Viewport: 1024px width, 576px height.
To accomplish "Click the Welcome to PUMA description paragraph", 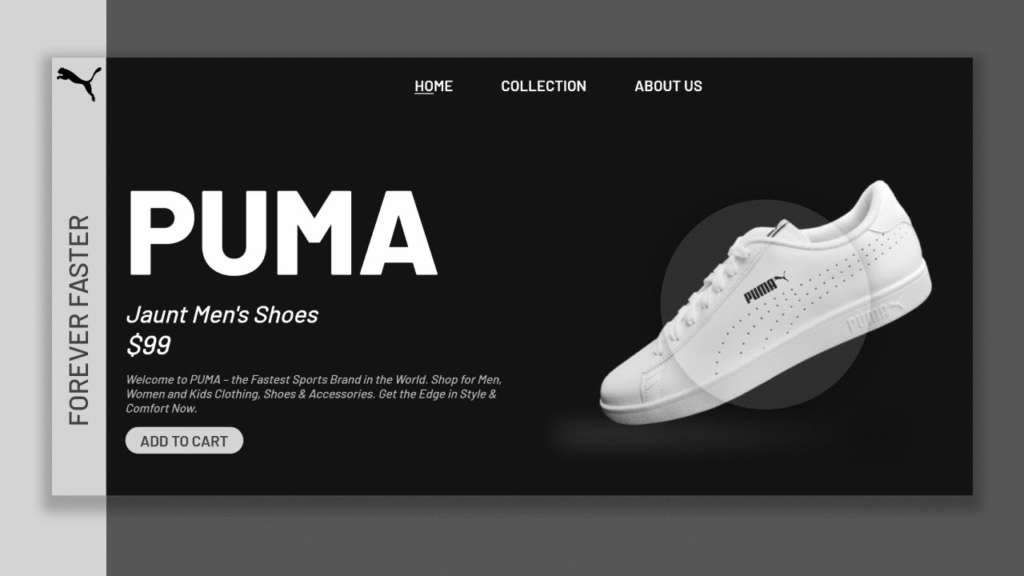I will pyautogui.click(x=313, y=394).
